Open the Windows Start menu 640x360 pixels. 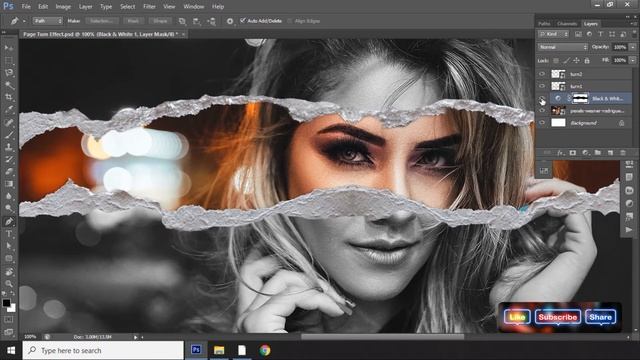click(x=11, y=350)
